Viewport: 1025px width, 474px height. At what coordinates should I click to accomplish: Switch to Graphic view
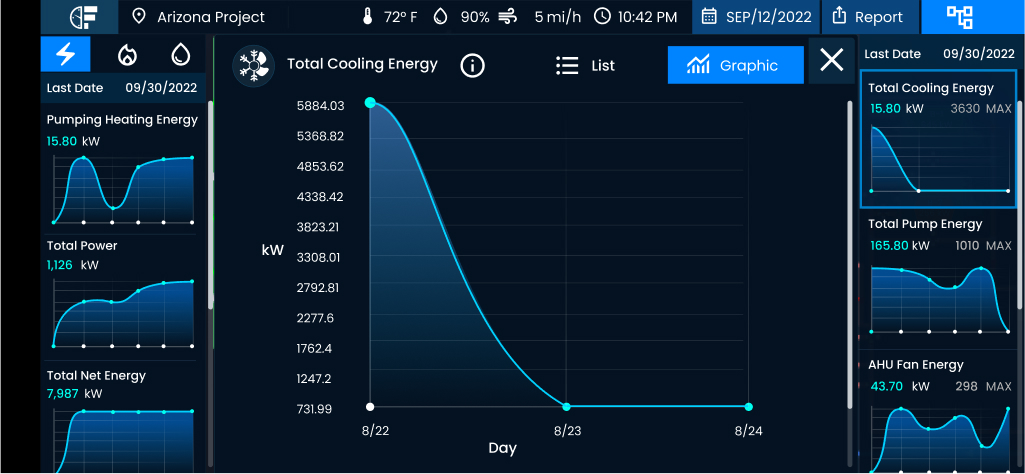(735, 65)
